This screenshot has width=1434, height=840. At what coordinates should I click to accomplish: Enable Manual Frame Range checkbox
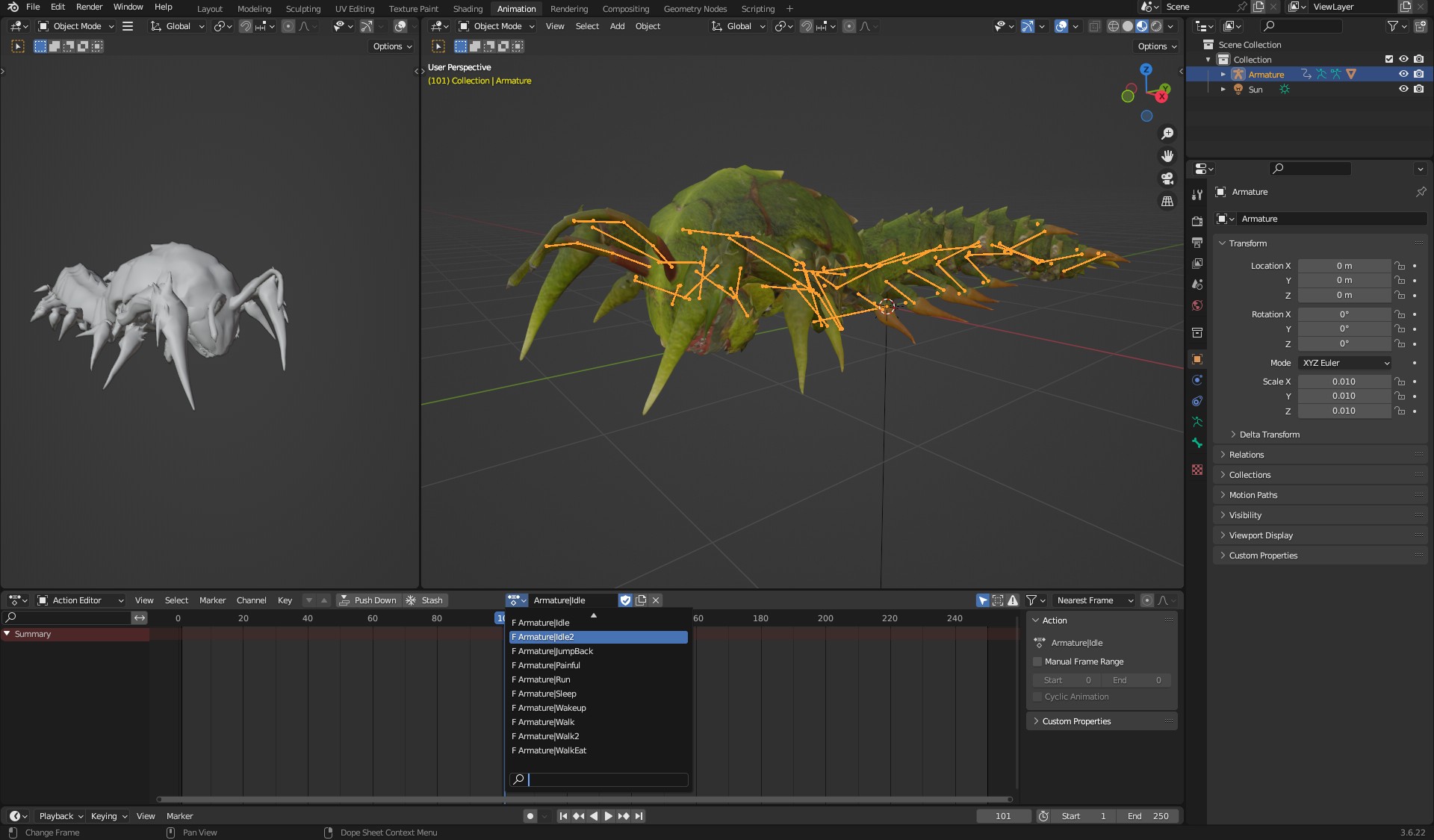pyautogui.click(x=1037, y=662)
